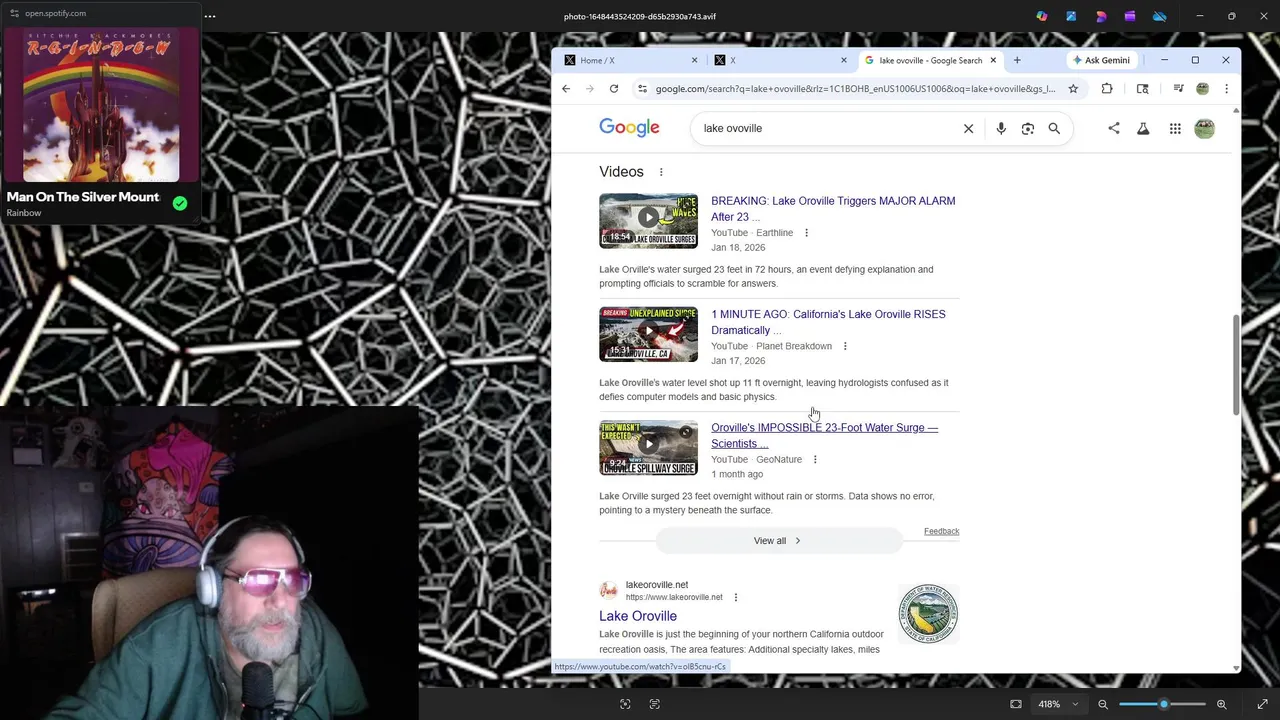
Task: Open the Search Labs flask icon
Action: click(1143, 128)
